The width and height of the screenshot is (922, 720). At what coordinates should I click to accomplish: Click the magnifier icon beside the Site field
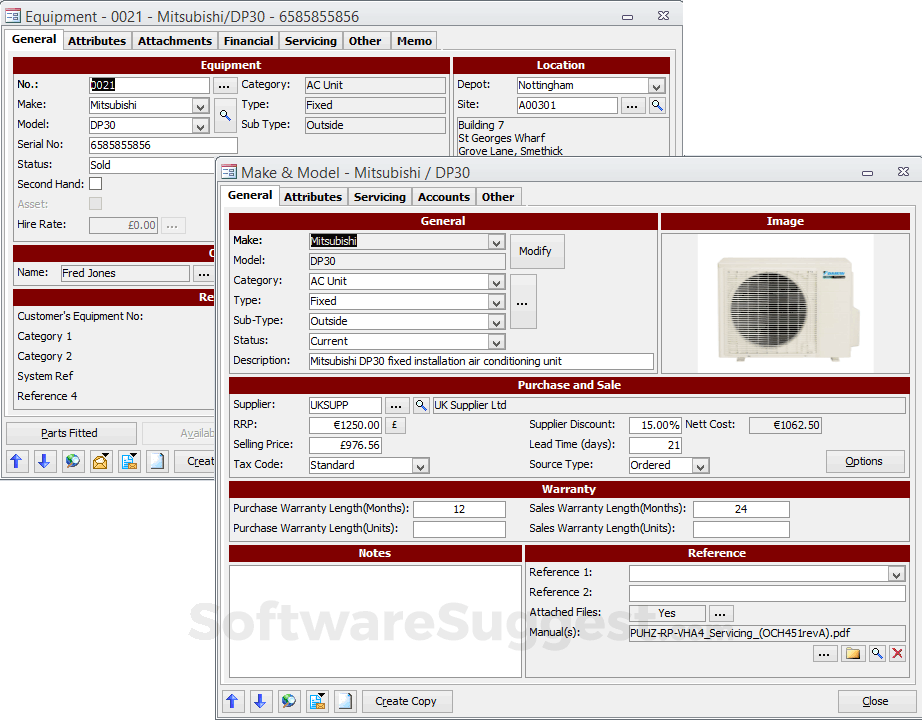click(x=657, y=105)
